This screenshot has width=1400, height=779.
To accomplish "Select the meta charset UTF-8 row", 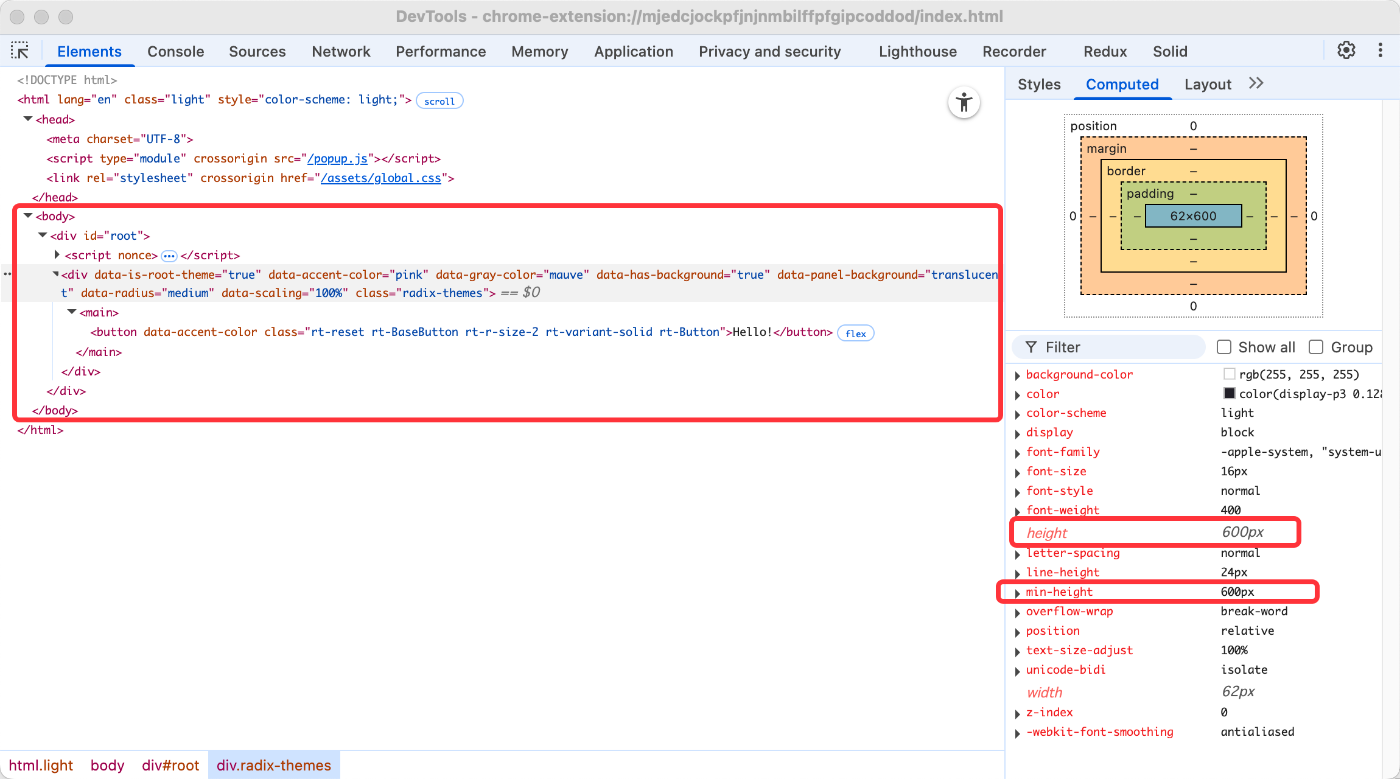I will point(120,139).
